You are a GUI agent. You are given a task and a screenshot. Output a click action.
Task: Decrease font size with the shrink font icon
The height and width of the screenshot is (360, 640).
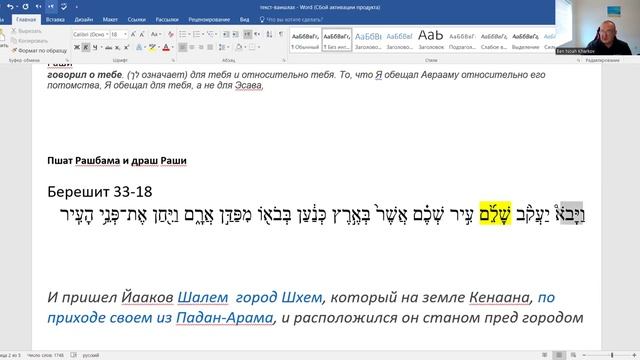pos(142,34)
